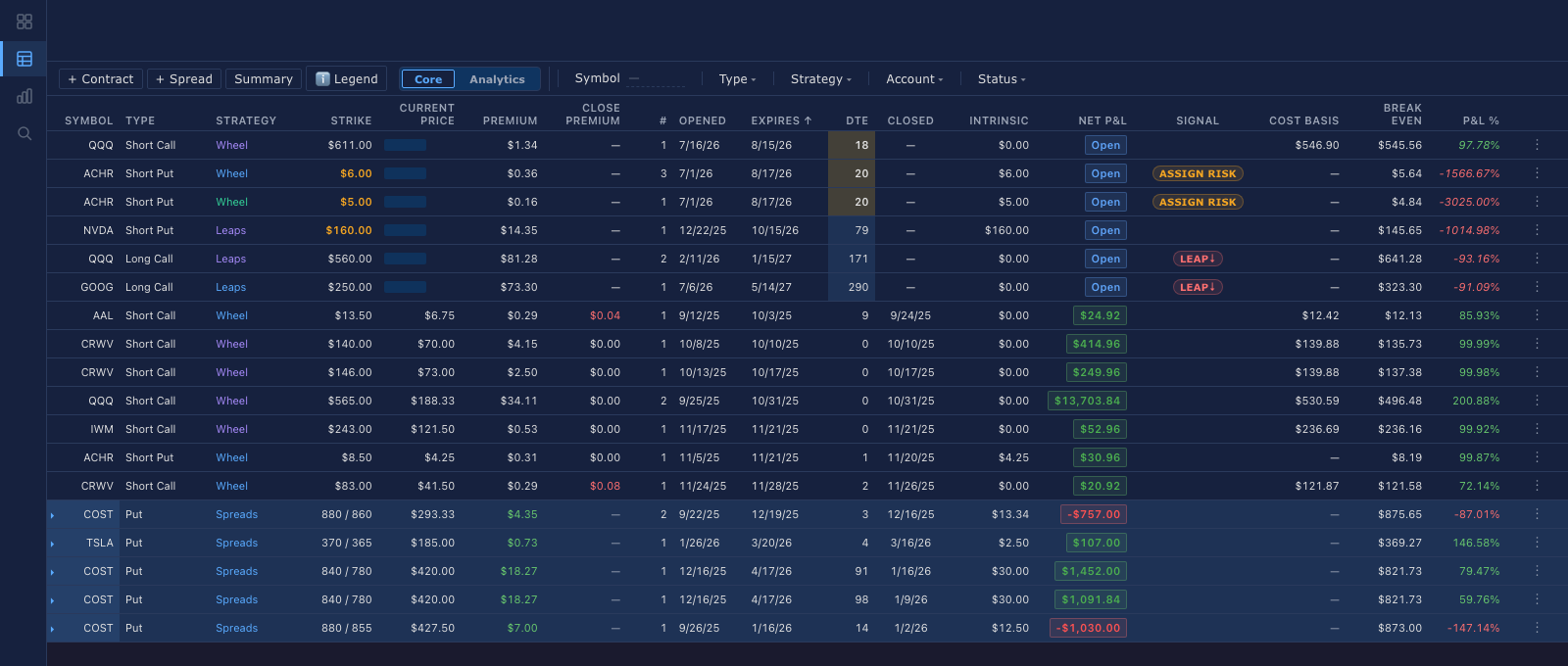The width and height of the screenshot is (1568, 666).
Task: Open row menu for COST 880 / 855 spread
Action: [1537, 628]
